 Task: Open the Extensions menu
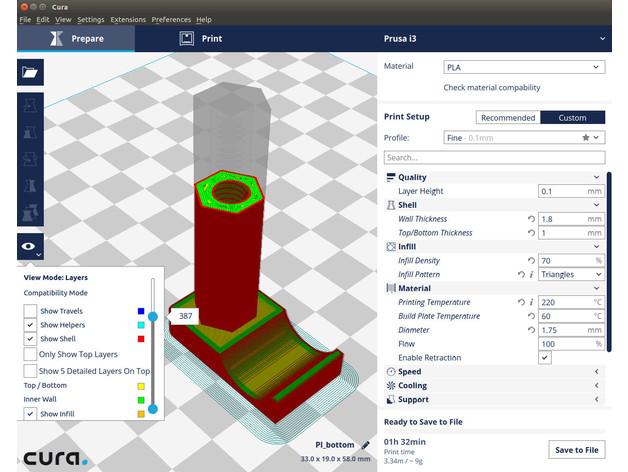point(128,20)
